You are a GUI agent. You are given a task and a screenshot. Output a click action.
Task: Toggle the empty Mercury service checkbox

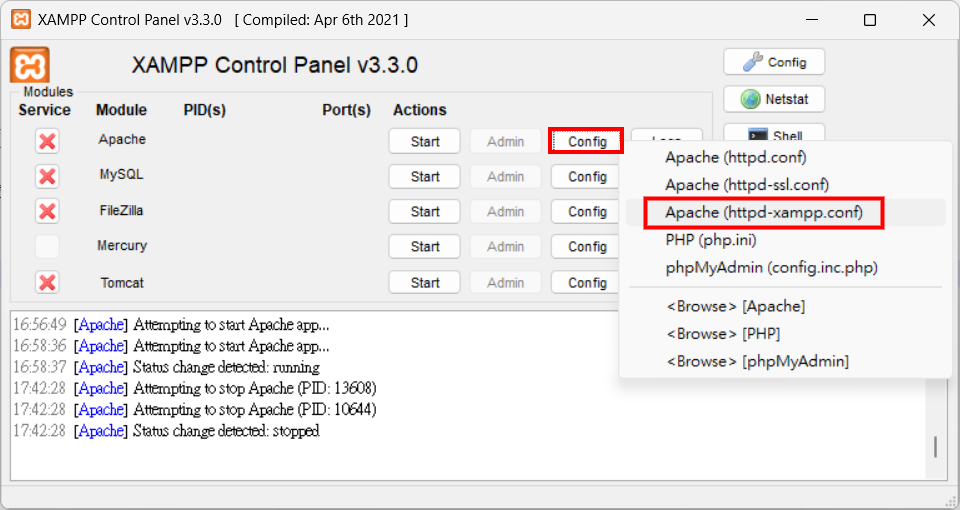47,246
